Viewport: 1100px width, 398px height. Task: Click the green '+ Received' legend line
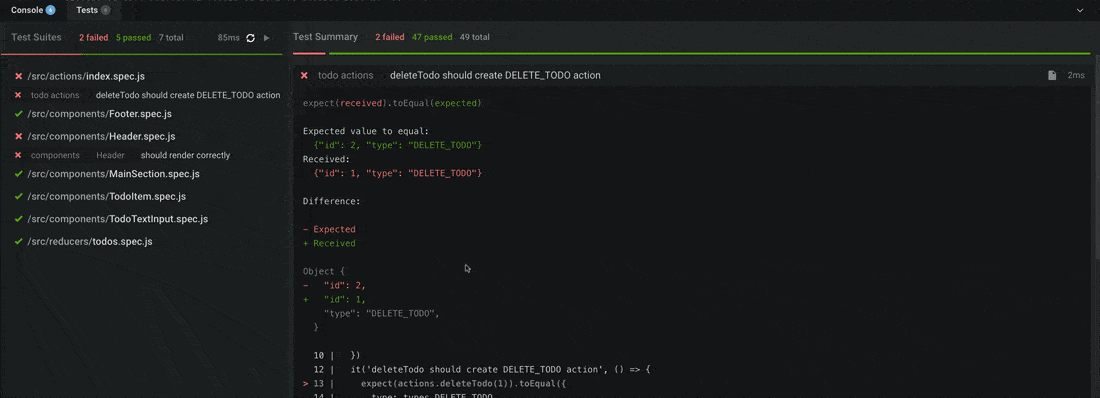point(329,244)
